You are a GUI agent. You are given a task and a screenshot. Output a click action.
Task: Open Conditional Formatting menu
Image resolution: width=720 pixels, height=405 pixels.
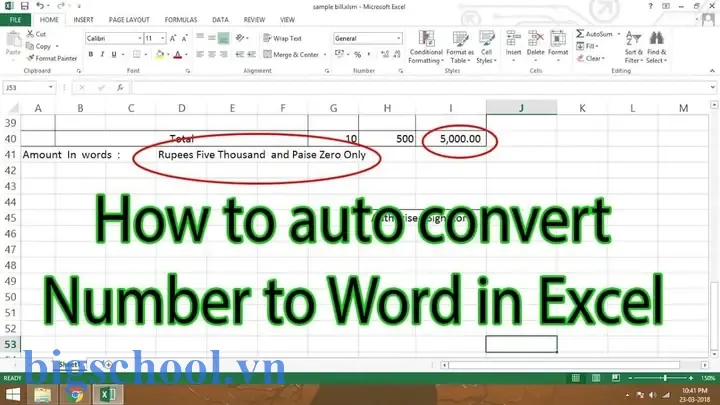pos(426,47)
